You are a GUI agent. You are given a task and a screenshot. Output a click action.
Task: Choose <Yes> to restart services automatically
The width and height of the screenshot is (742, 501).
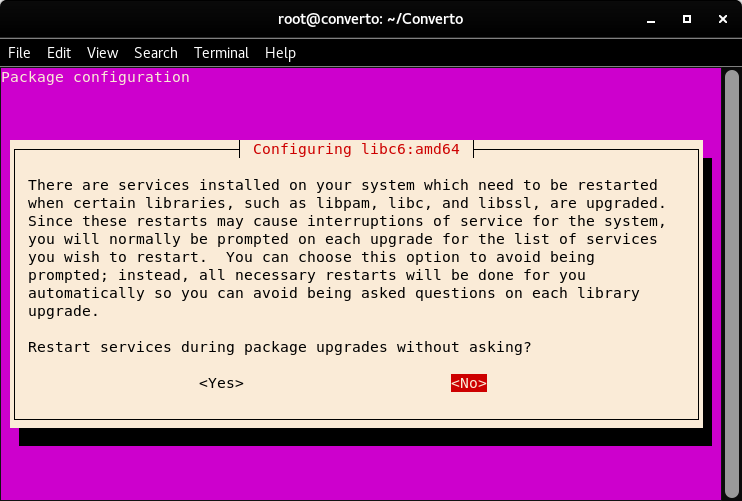221,383
